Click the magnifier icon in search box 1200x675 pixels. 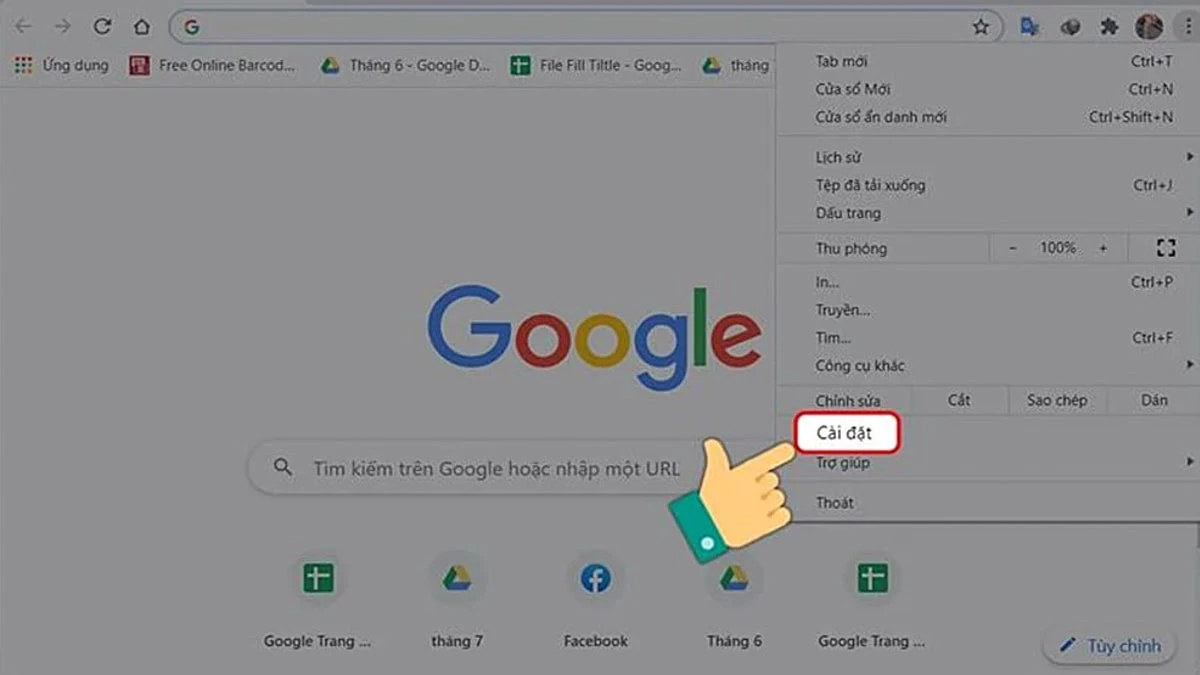coord(283,468)
